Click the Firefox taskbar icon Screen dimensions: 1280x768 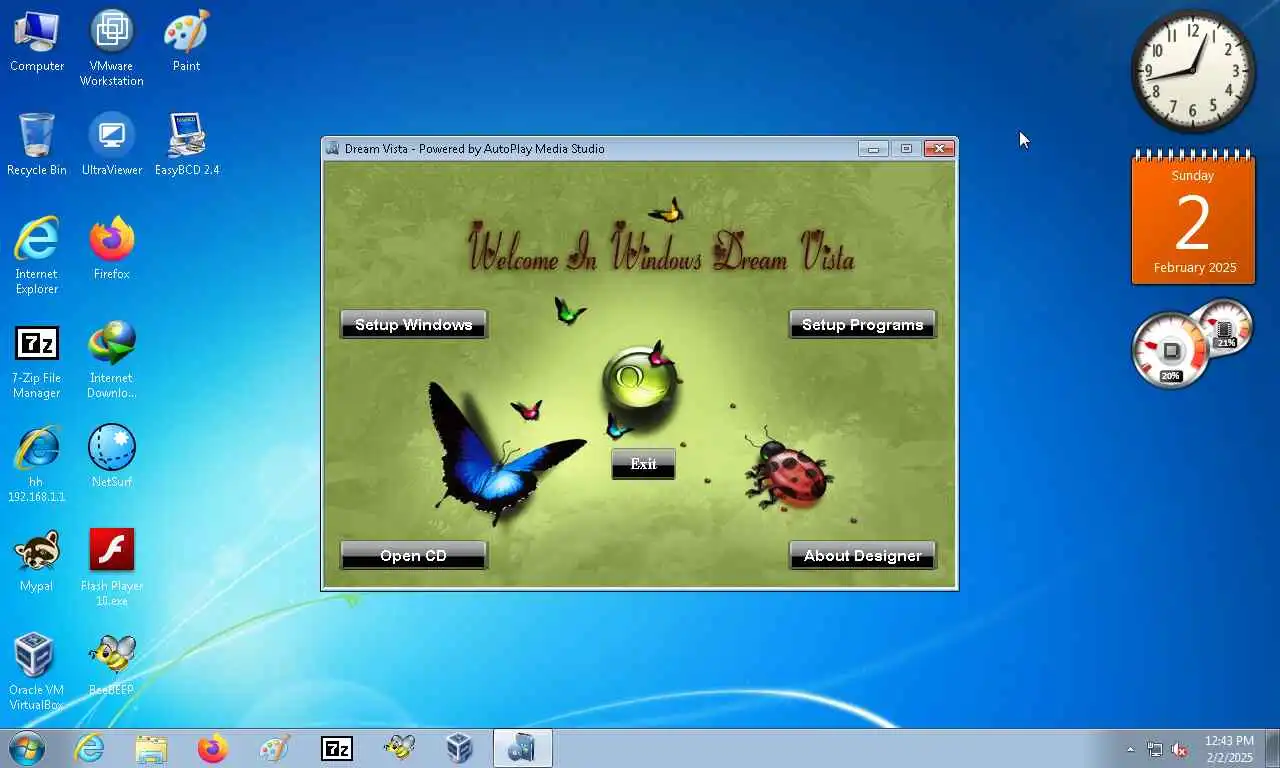pyautogui.click(x=213, y=748)
